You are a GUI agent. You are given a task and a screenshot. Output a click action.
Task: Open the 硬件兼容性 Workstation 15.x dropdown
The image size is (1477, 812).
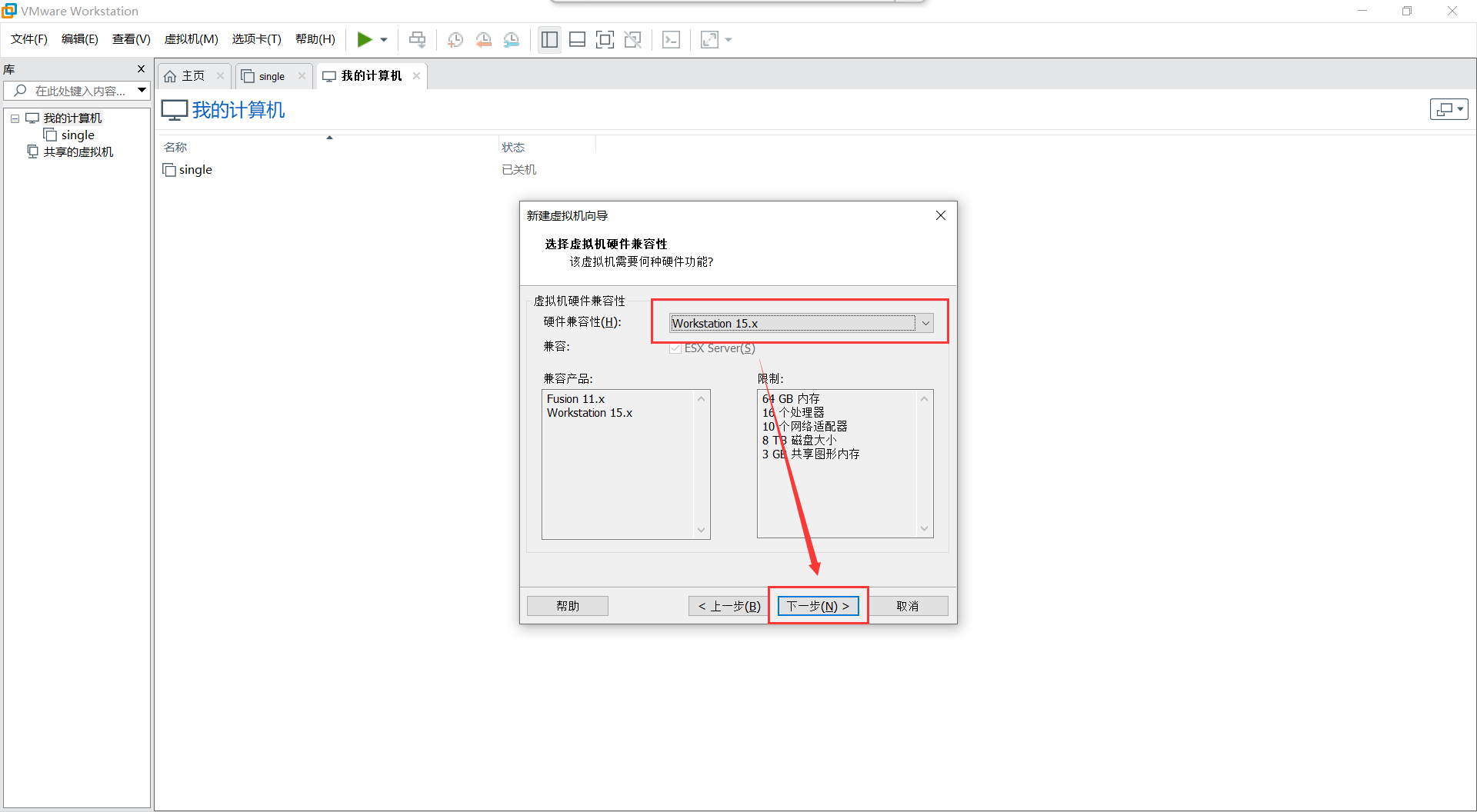(801, 324)
